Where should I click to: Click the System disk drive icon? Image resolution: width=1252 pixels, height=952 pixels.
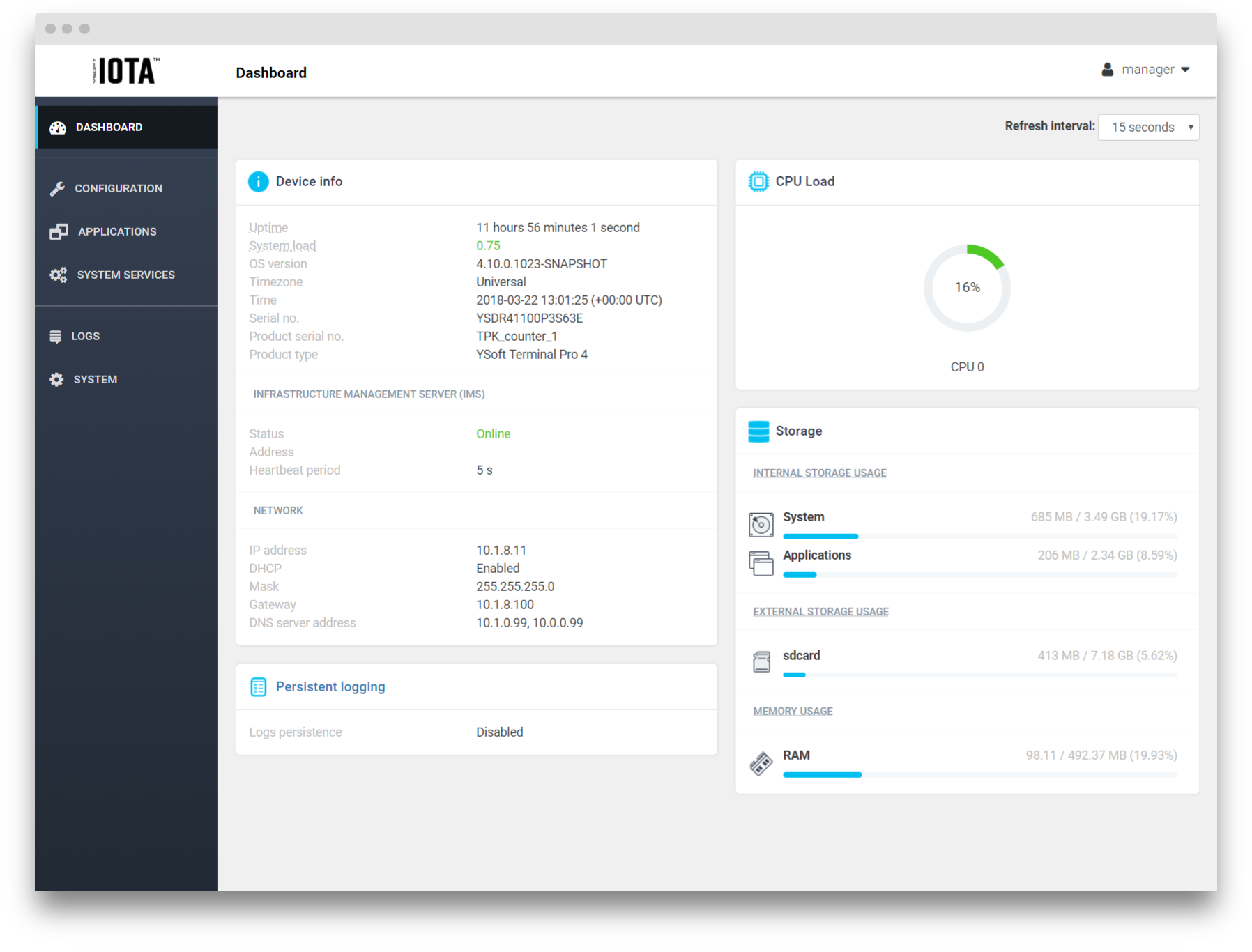point(761,524)
